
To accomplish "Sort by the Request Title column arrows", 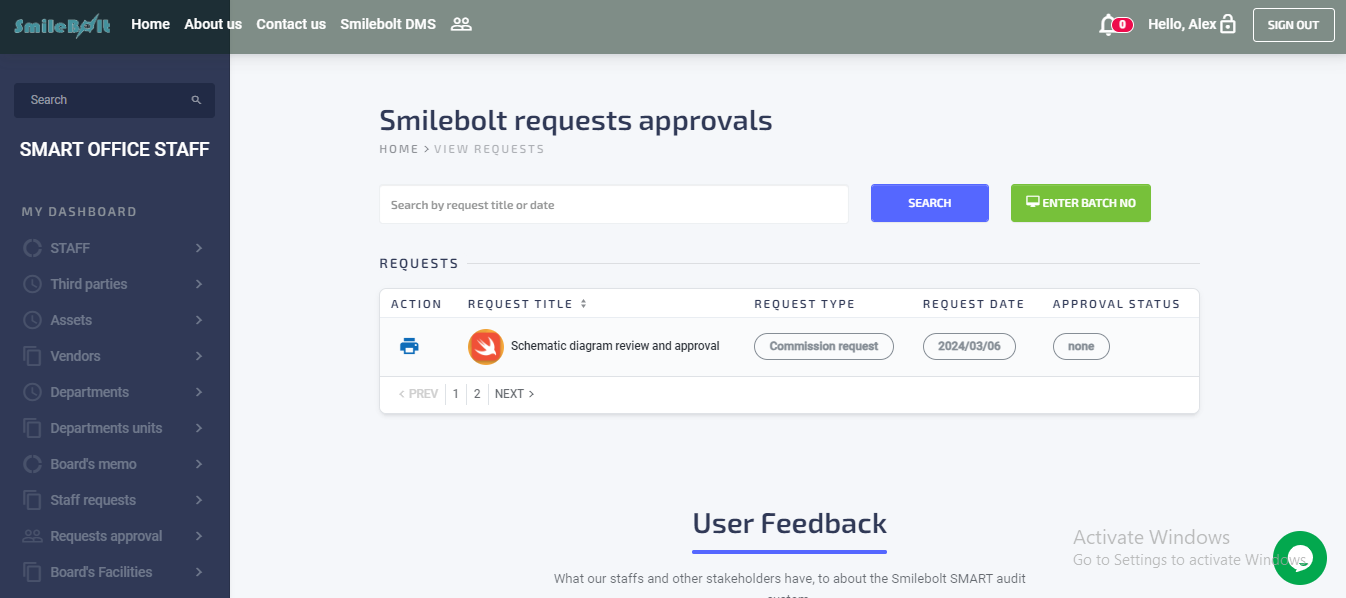I will tap(584, 304).
